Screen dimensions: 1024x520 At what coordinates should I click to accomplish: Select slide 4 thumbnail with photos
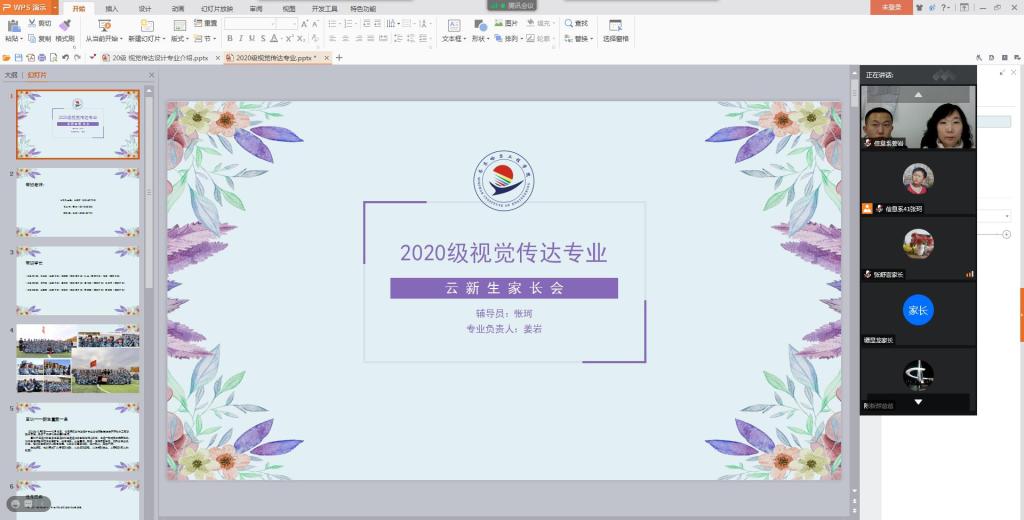[x=78, y=358]
